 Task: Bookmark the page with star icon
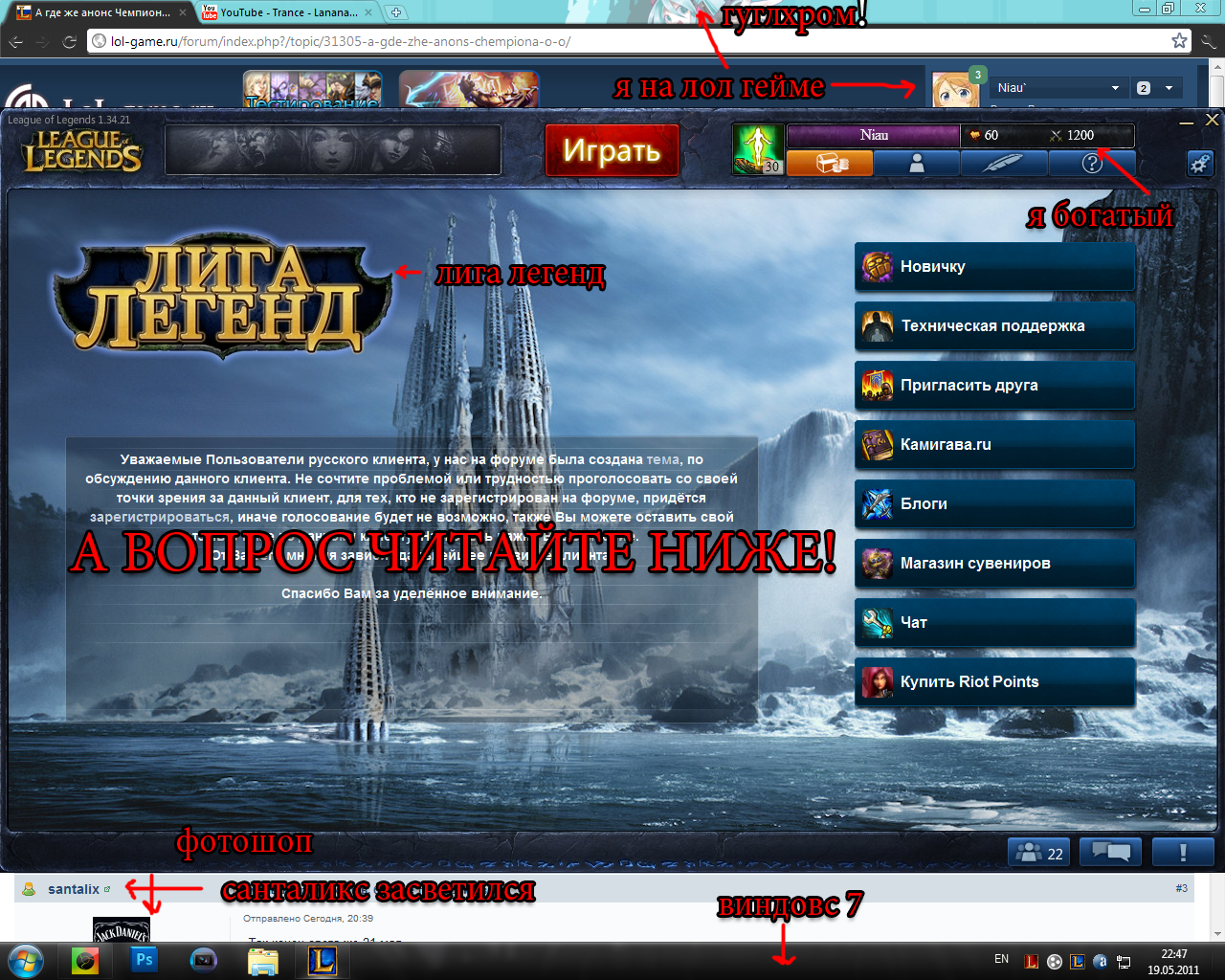[x=1180, y=41]
